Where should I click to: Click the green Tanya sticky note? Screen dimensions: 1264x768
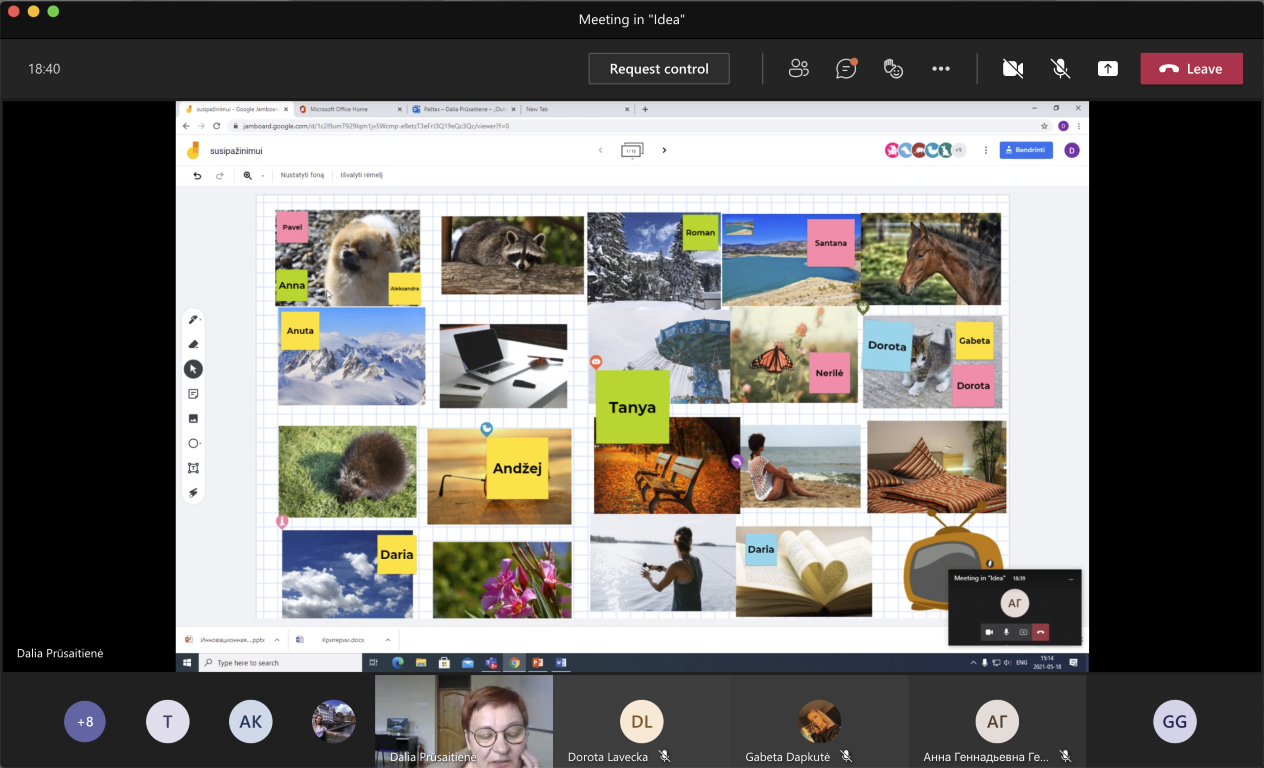pos(632,407)
